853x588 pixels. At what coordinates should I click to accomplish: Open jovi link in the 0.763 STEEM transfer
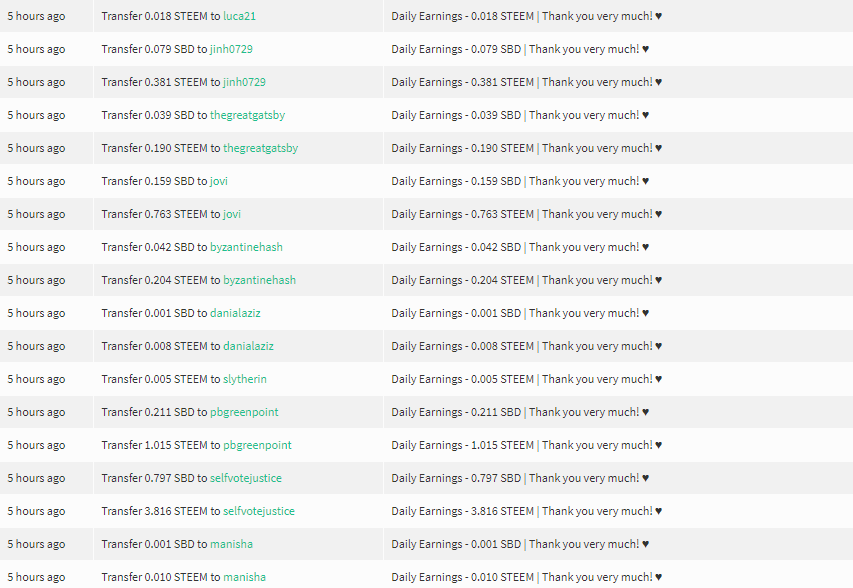(232, 214)
